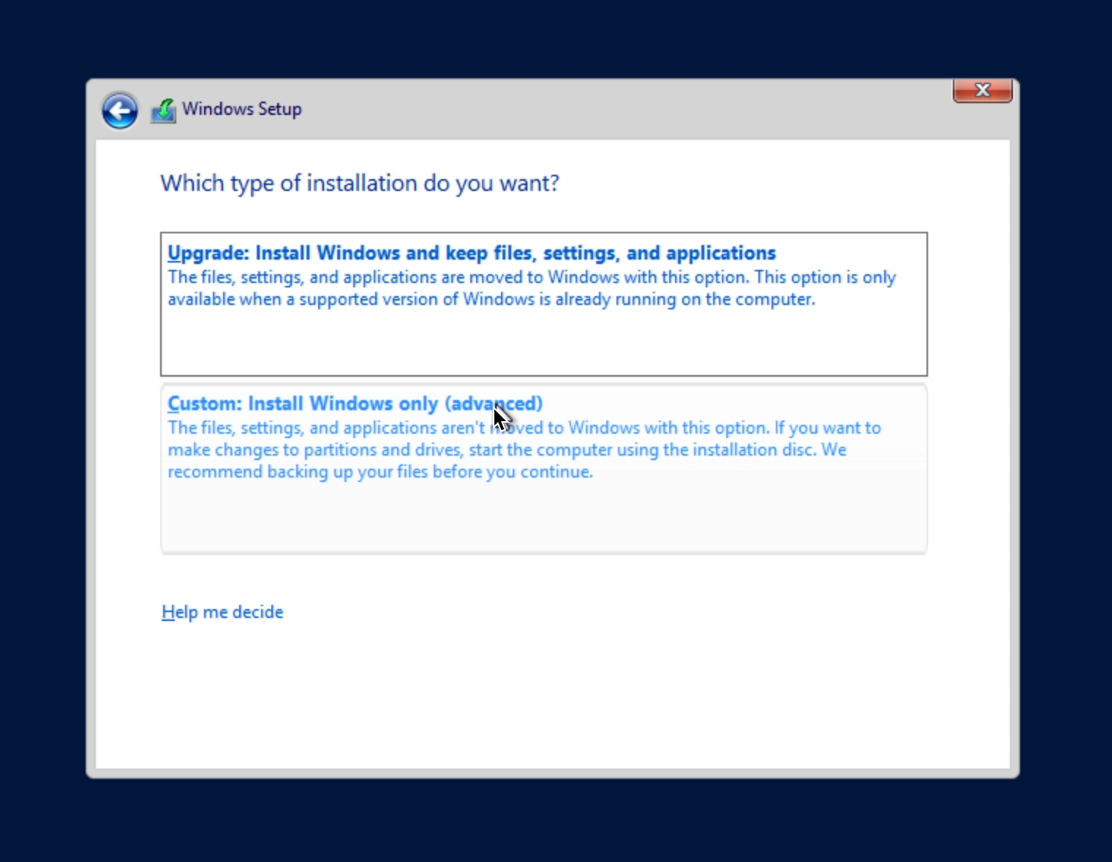Click "We recommend backing up your files" sentence

[x=380, y=472]
